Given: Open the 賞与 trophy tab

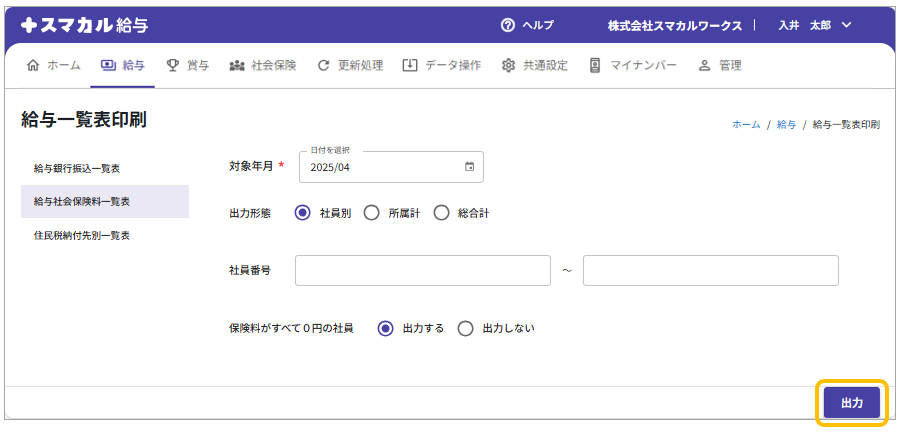Looking at the screenshot, I should pos(187,65).
